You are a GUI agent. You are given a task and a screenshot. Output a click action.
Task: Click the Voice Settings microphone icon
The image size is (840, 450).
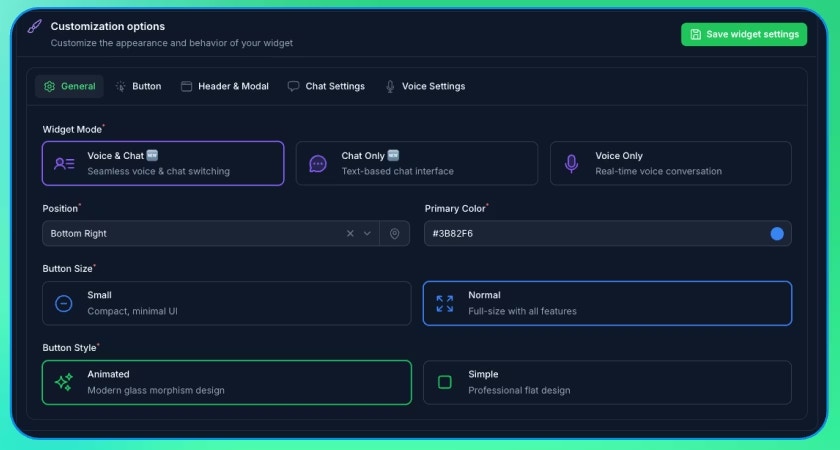390,86
